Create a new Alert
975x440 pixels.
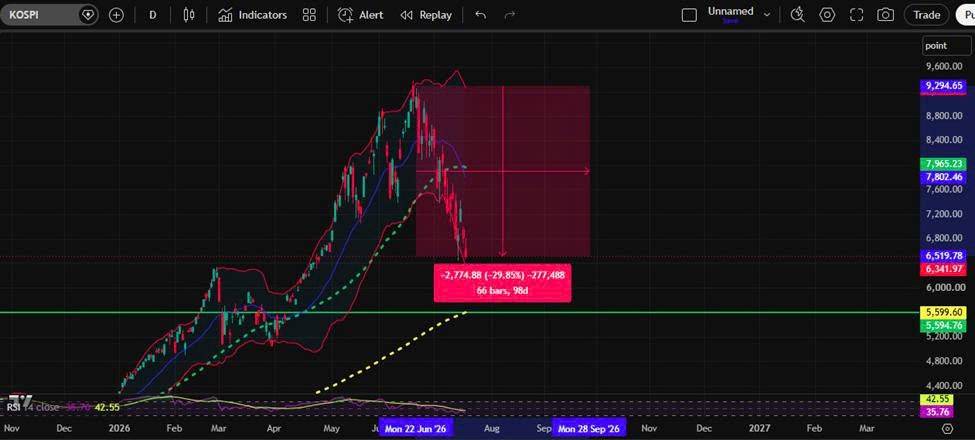coord(360,16)
